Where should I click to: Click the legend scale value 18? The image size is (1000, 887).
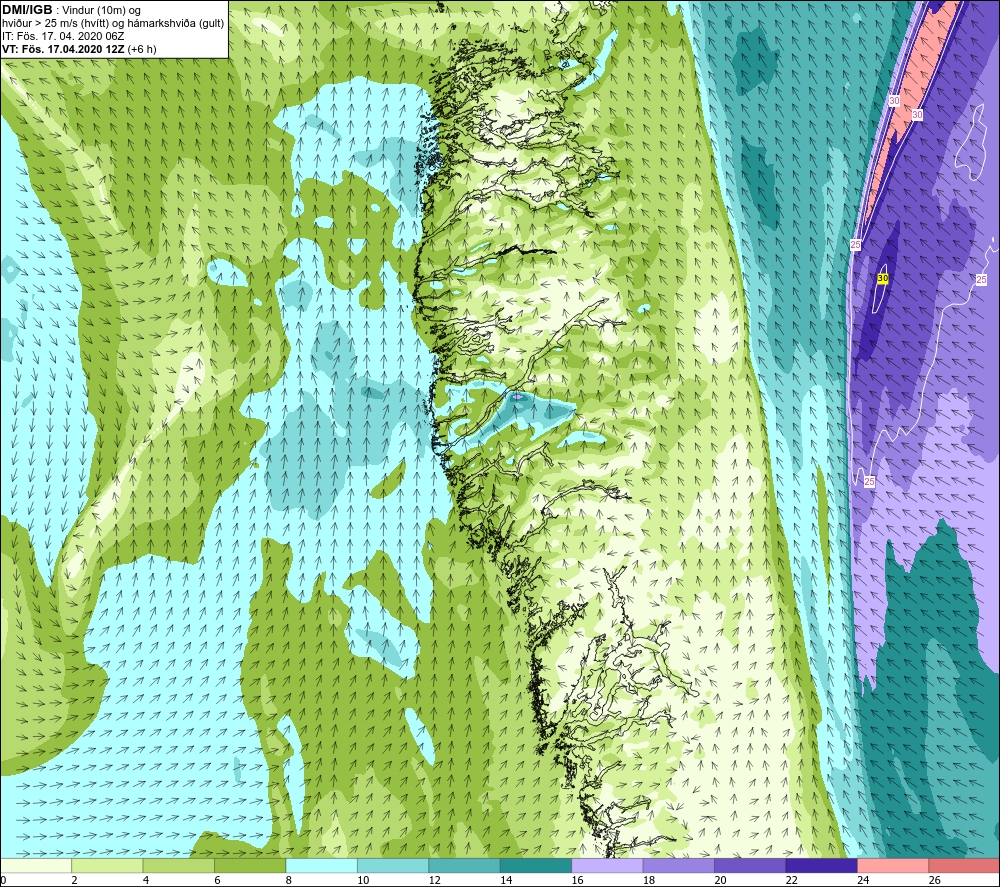coord(649,881)
